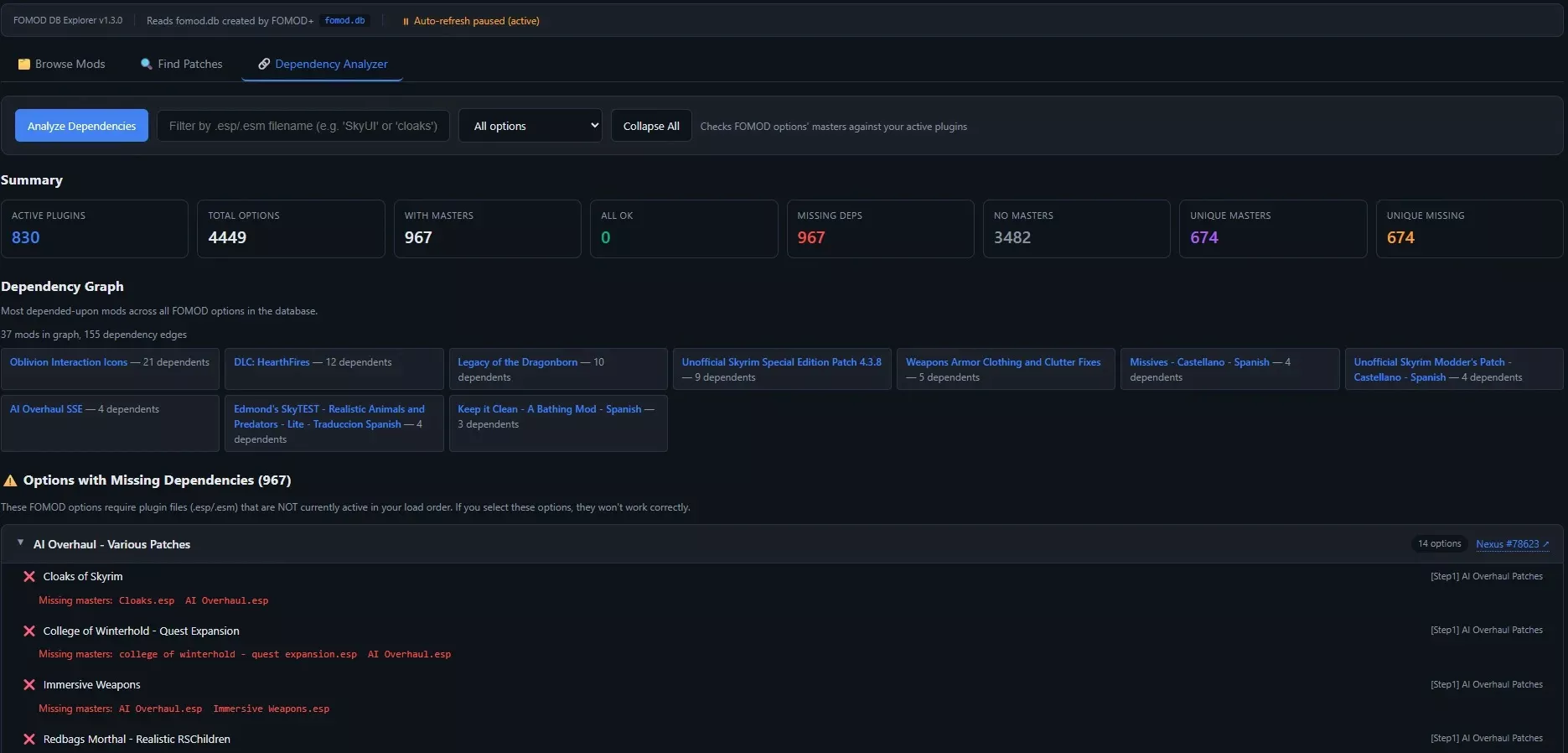Click the 14 options count badge
The image size is (1568, 753).
click(x=1440, y=544)
